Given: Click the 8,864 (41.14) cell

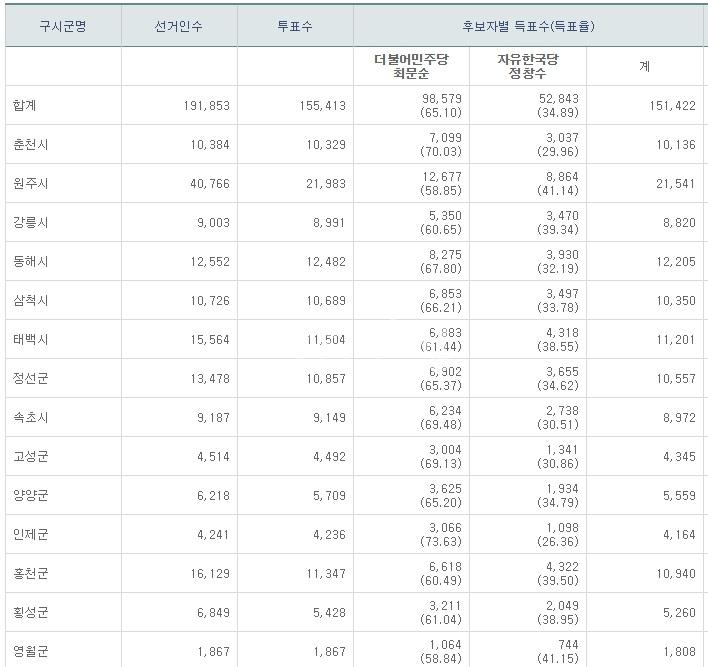Looking at the screenshot, I should (x=558, y=183).
